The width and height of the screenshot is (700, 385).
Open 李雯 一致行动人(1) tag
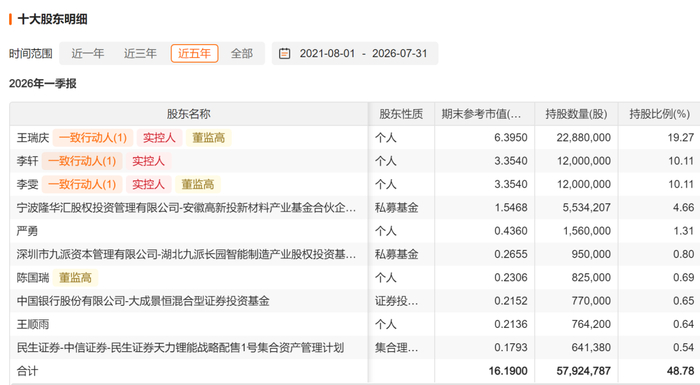pos(82,184)
